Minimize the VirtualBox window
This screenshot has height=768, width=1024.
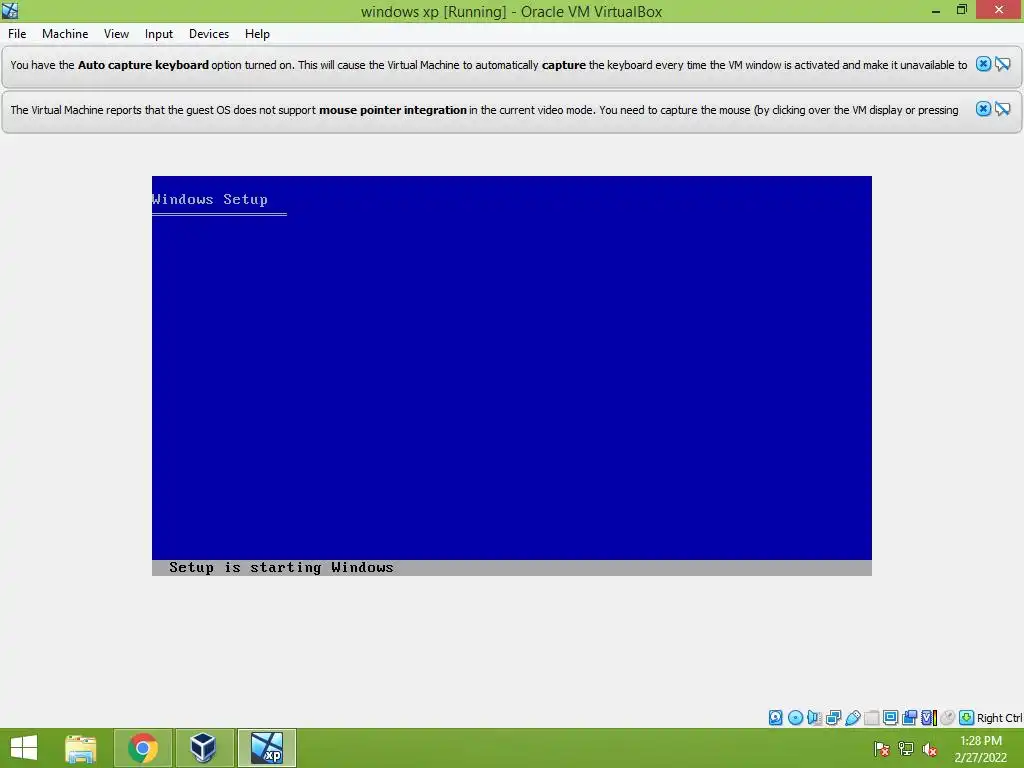click(936, 10)
